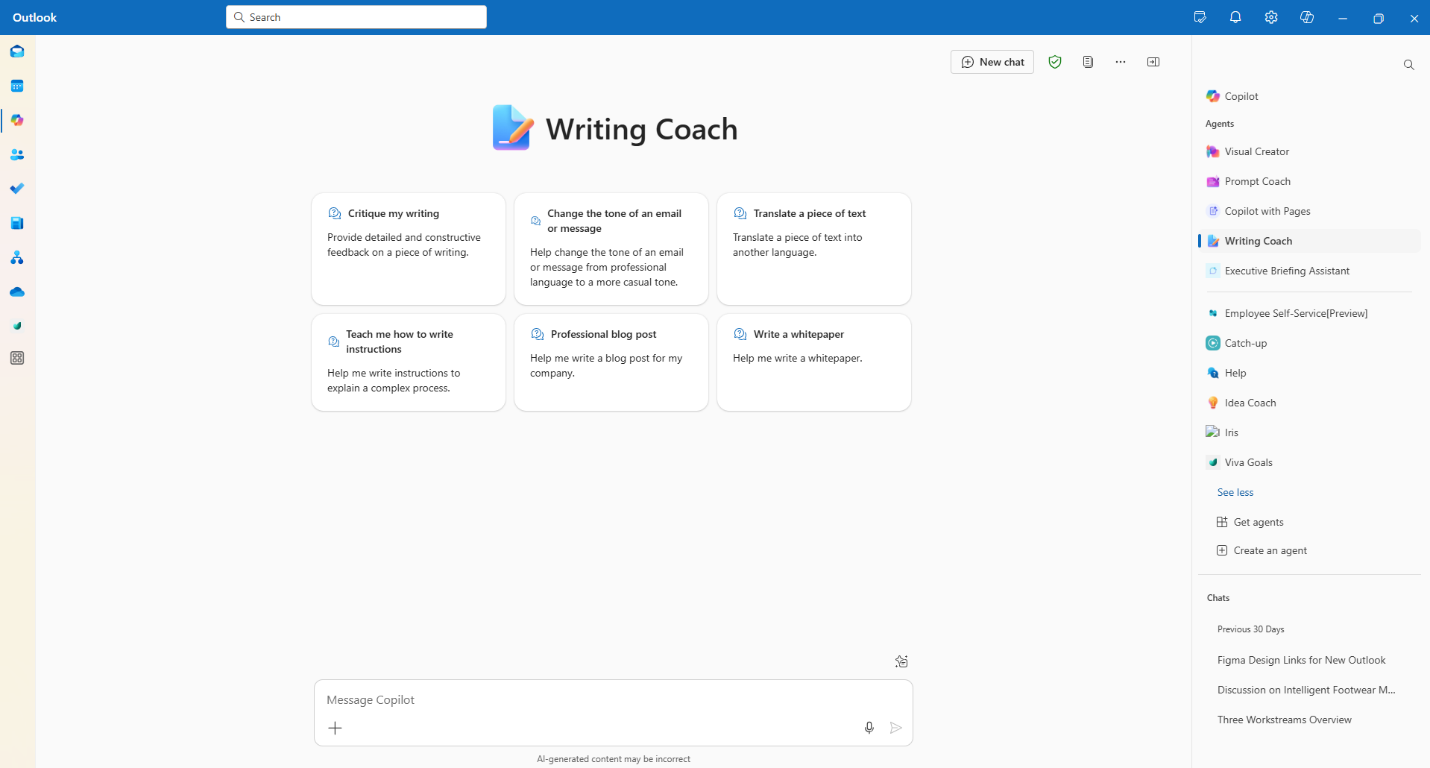Open Copilot in the agents panel
Screen dimensions: 1430x768
pos(1309,96)
